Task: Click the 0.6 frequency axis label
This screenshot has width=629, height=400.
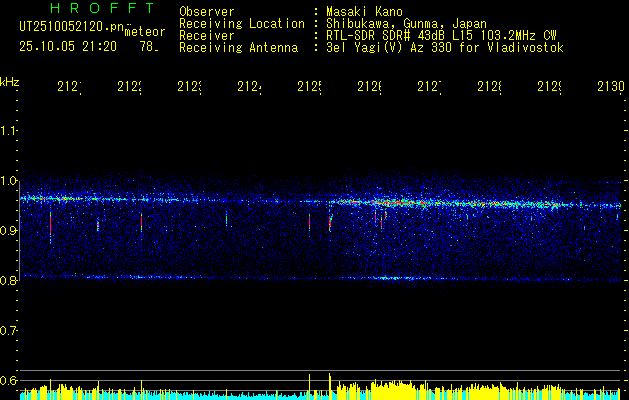Action: click(8, 380)
